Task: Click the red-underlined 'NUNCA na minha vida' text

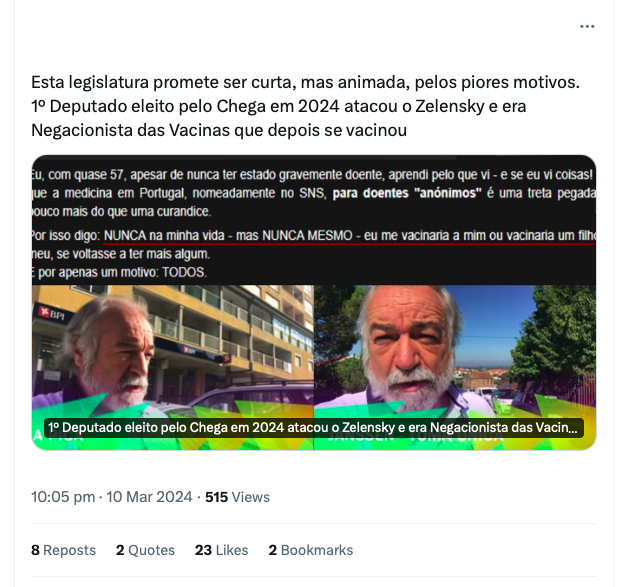Action: (x=164, y=236)
